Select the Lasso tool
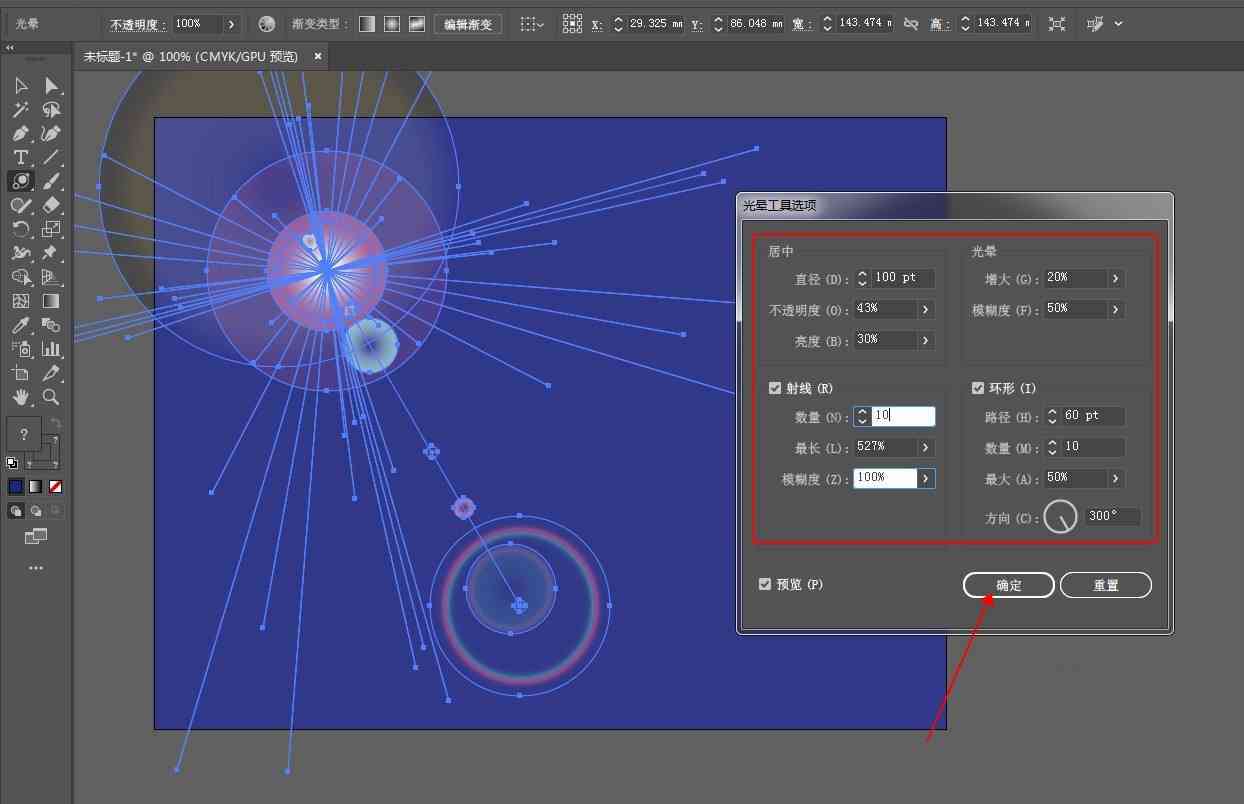 coord(51,110)
